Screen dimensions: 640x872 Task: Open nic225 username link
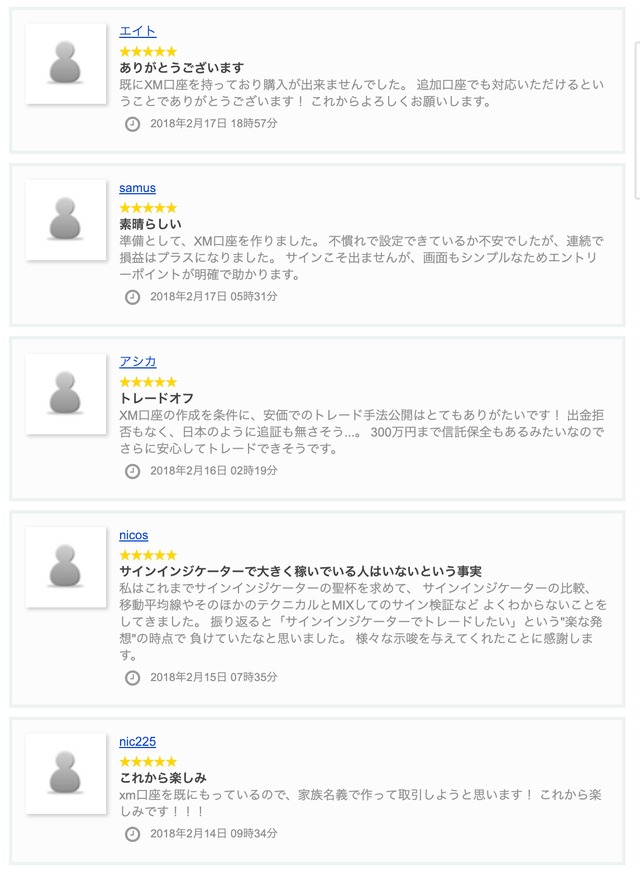137,742
